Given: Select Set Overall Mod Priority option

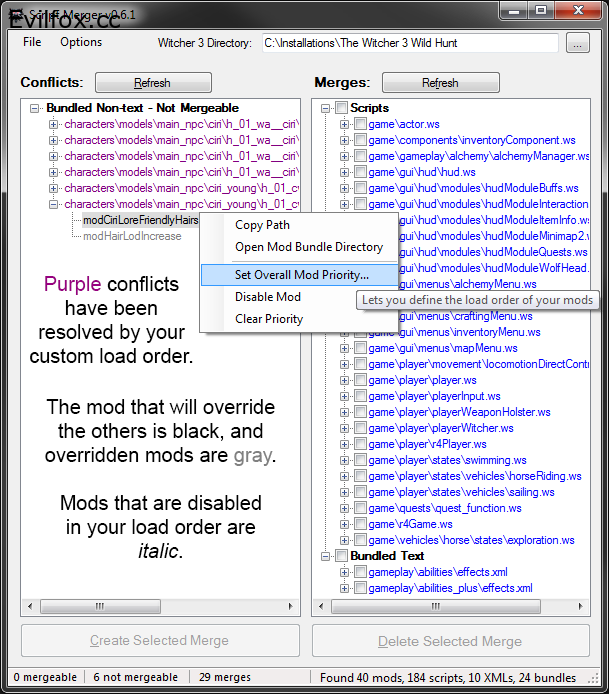Looking at the screenshot, I should point(300,275).
